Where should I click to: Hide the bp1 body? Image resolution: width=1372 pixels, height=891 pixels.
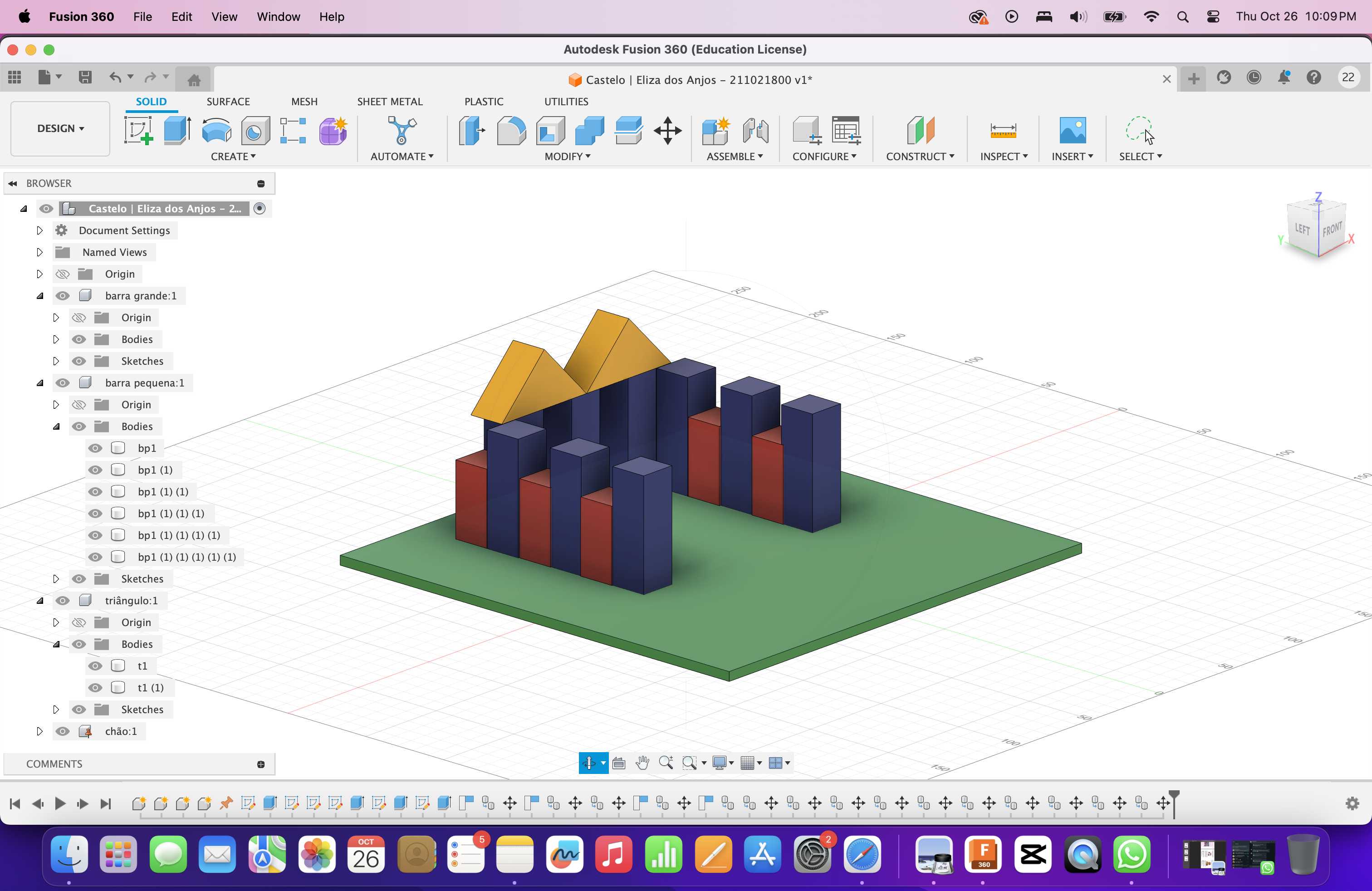pyautogui.click(x=95, y=448)
